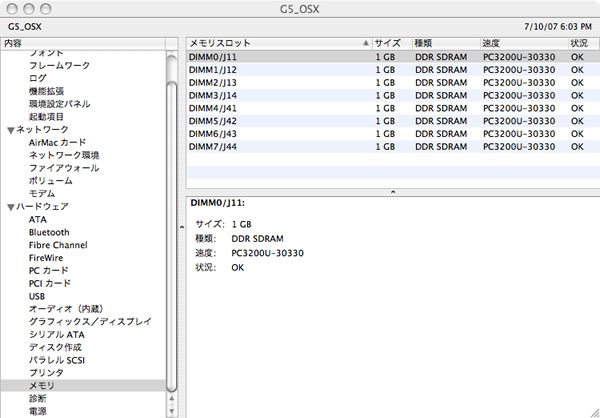Select USB entry
Viewport: 600px width, 418px height.
(x=37, y=297)
